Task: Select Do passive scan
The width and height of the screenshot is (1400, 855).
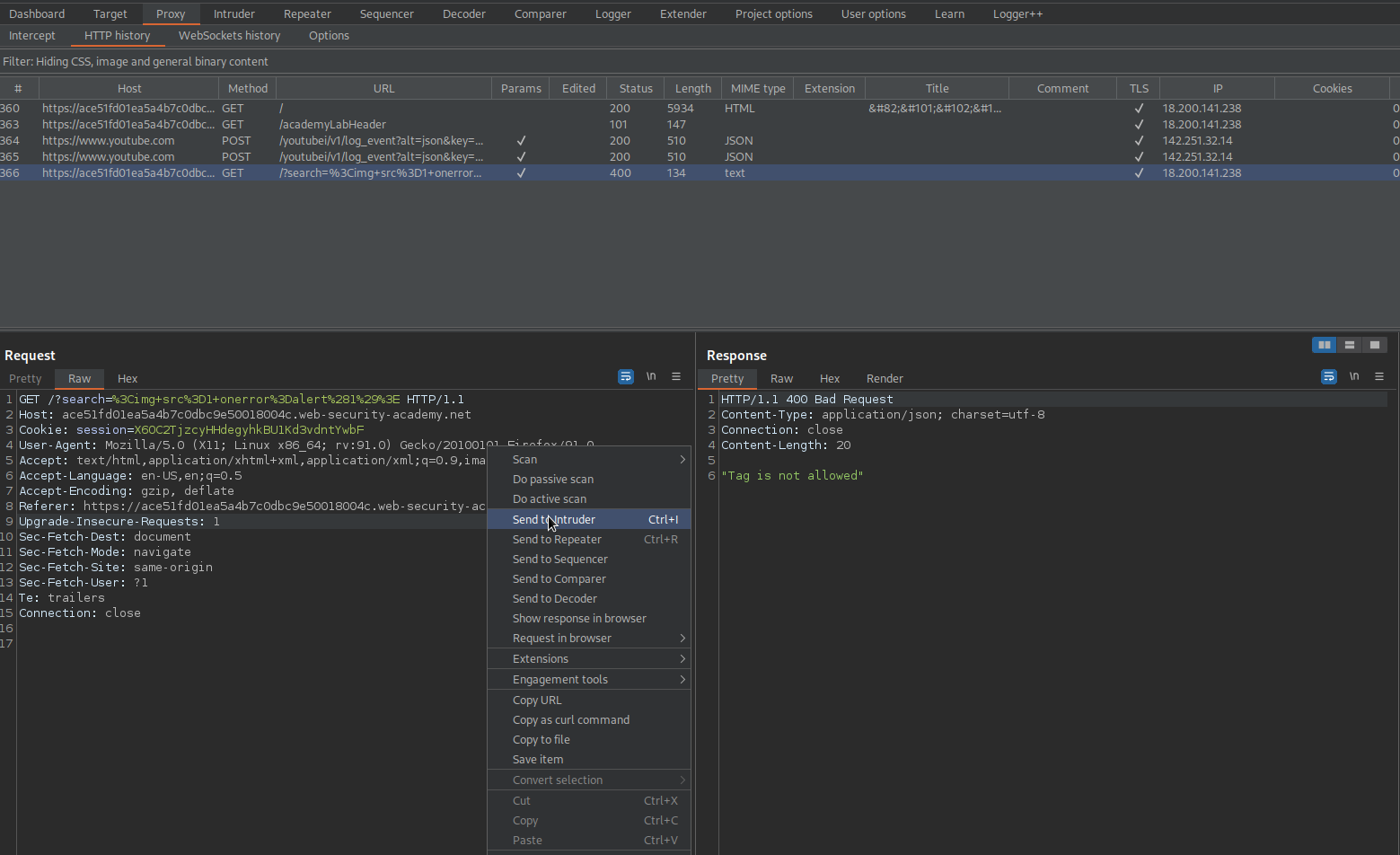Action: coord(589,479)
